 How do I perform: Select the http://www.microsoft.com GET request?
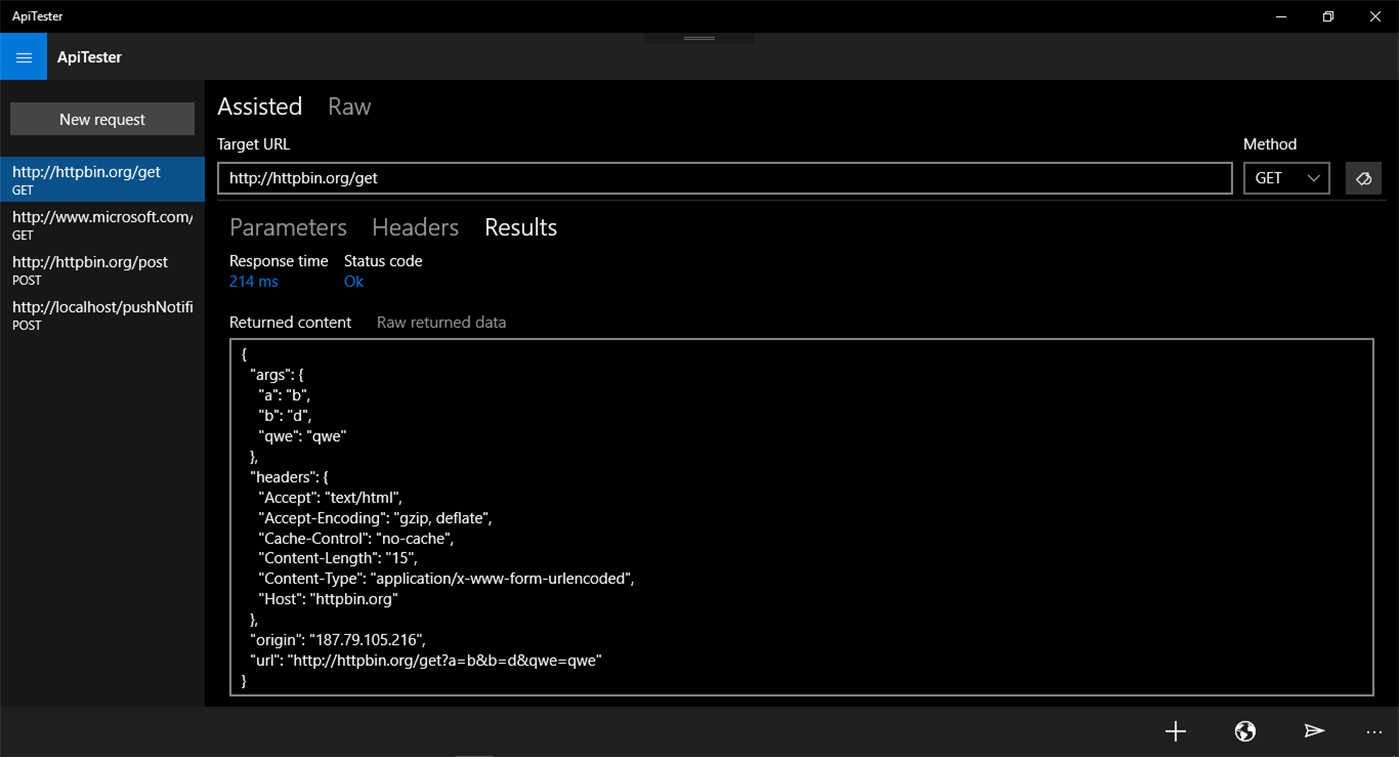click(x=101, y=225)
